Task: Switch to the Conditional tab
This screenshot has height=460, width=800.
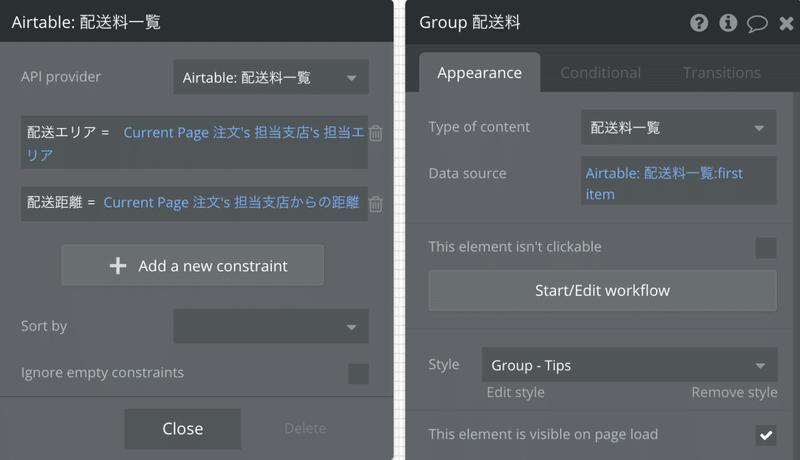Action: [601, 73]
